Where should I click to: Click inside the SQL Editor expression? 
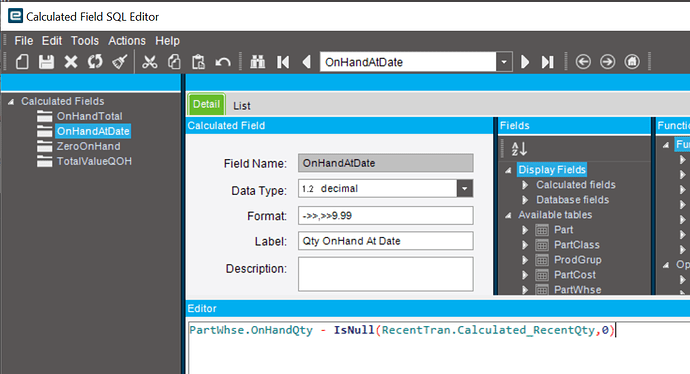(402, 330)
